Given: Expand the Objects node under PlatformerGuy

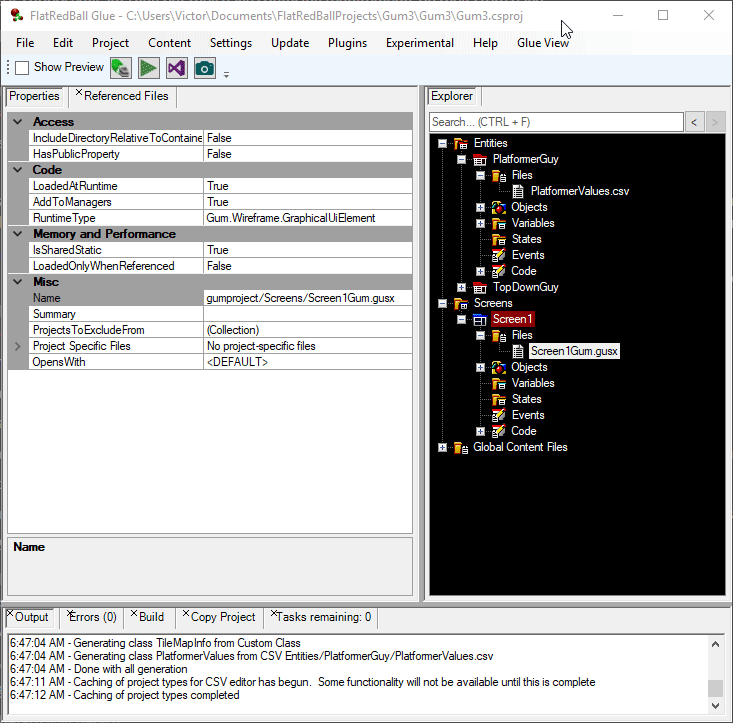Looking at the screenshot, I should pyautogui.click(x=480, y=207).
